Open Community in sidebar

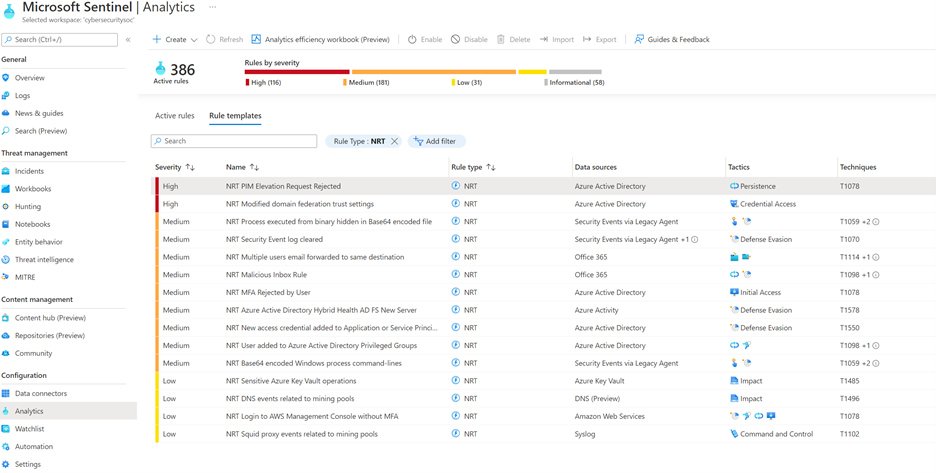33,353
